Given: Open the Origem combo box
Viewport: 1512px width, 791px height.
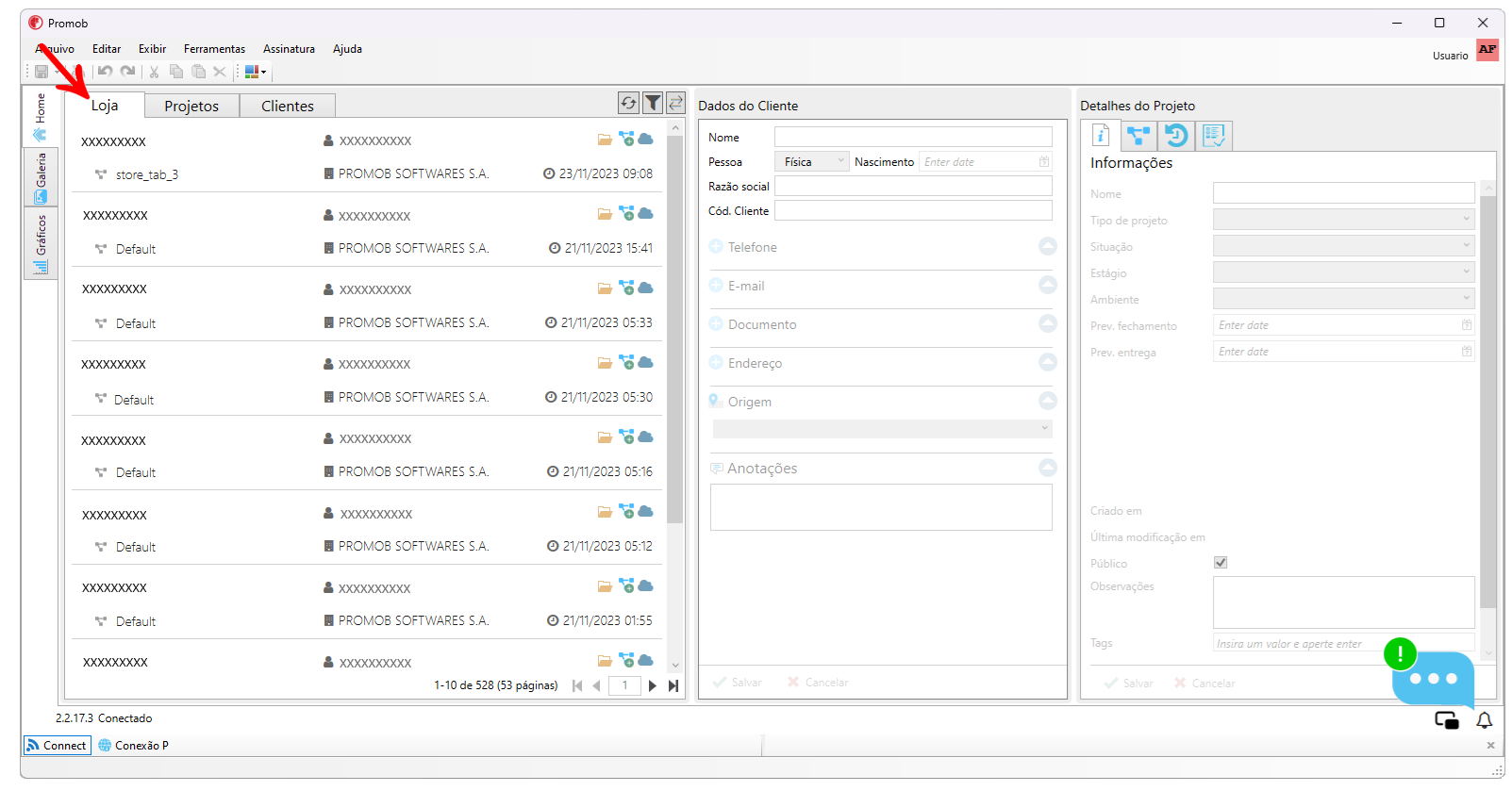Looking at the screenshot, I should tap(882, 429).
